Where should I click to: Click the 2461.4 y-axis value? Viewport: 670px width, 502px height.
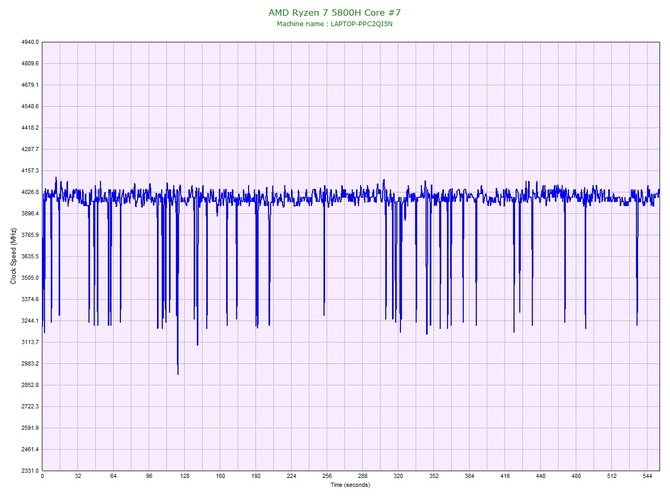tap(30, 449)
